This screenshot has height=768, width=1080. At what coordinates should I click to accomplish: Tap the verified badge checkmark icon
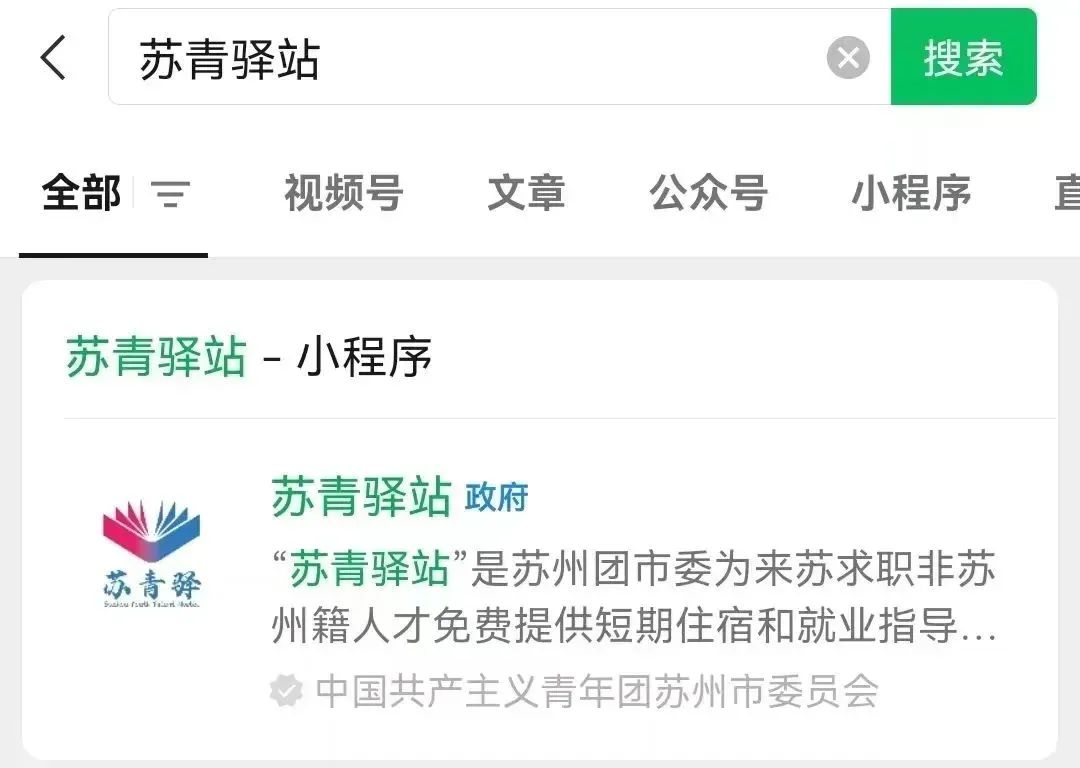[286, 690]
